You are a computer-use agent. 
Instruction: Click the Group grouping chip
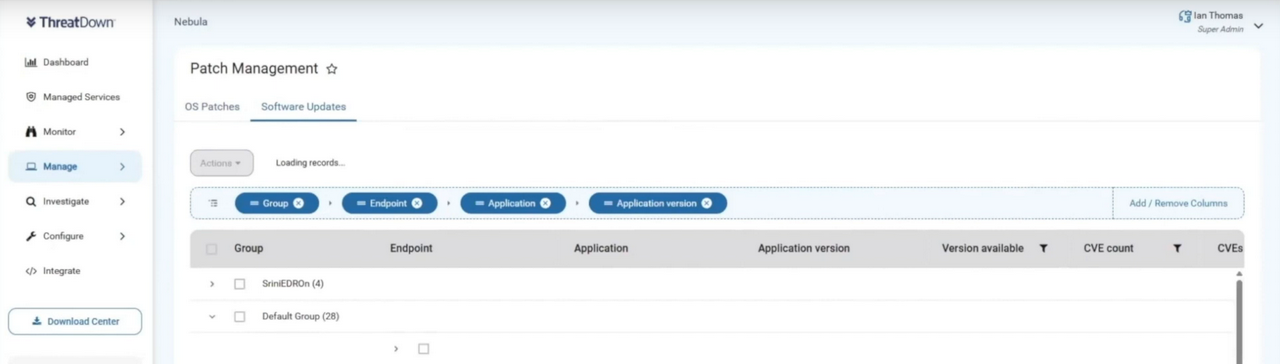point(277,203)
